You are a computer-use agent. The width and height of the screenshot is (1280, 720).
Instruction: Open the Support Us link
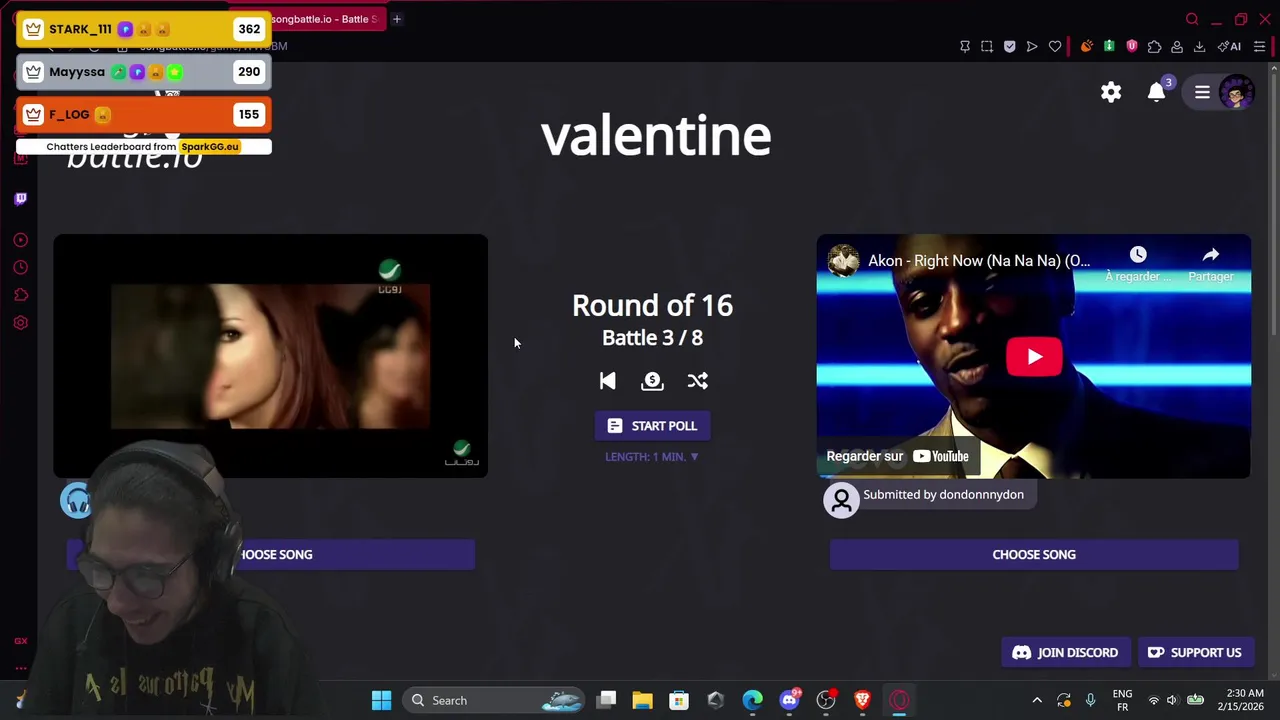(x=1194, y=652)
